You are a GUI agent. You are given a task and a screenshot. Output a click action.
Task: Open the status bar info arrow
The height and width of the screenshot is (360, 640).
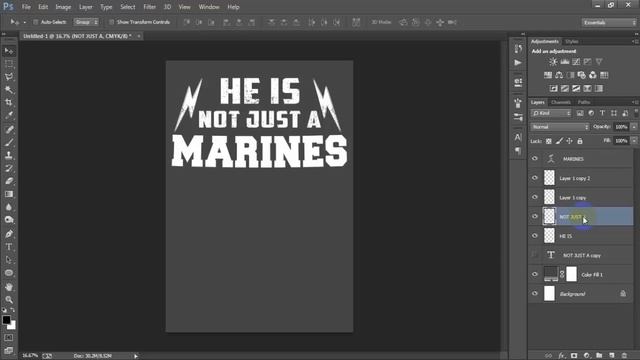136,356
